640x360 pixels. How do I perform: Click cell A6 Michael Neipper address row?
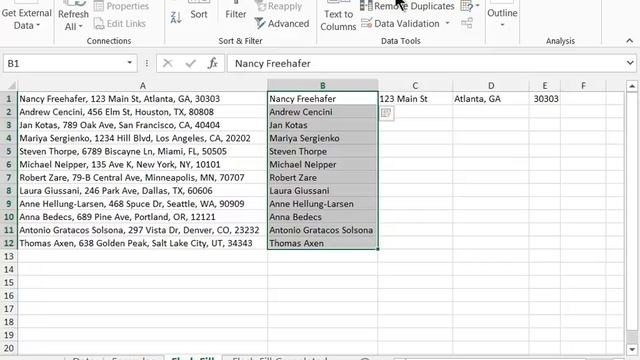(x=142, y=164)
